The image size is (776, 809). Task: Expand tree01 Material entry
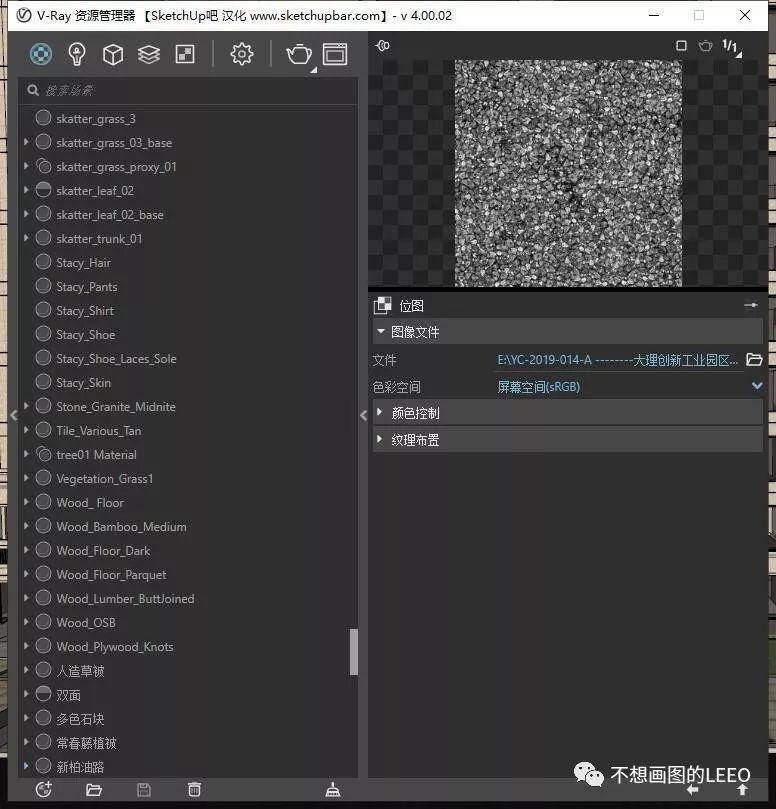coord(26,454)
